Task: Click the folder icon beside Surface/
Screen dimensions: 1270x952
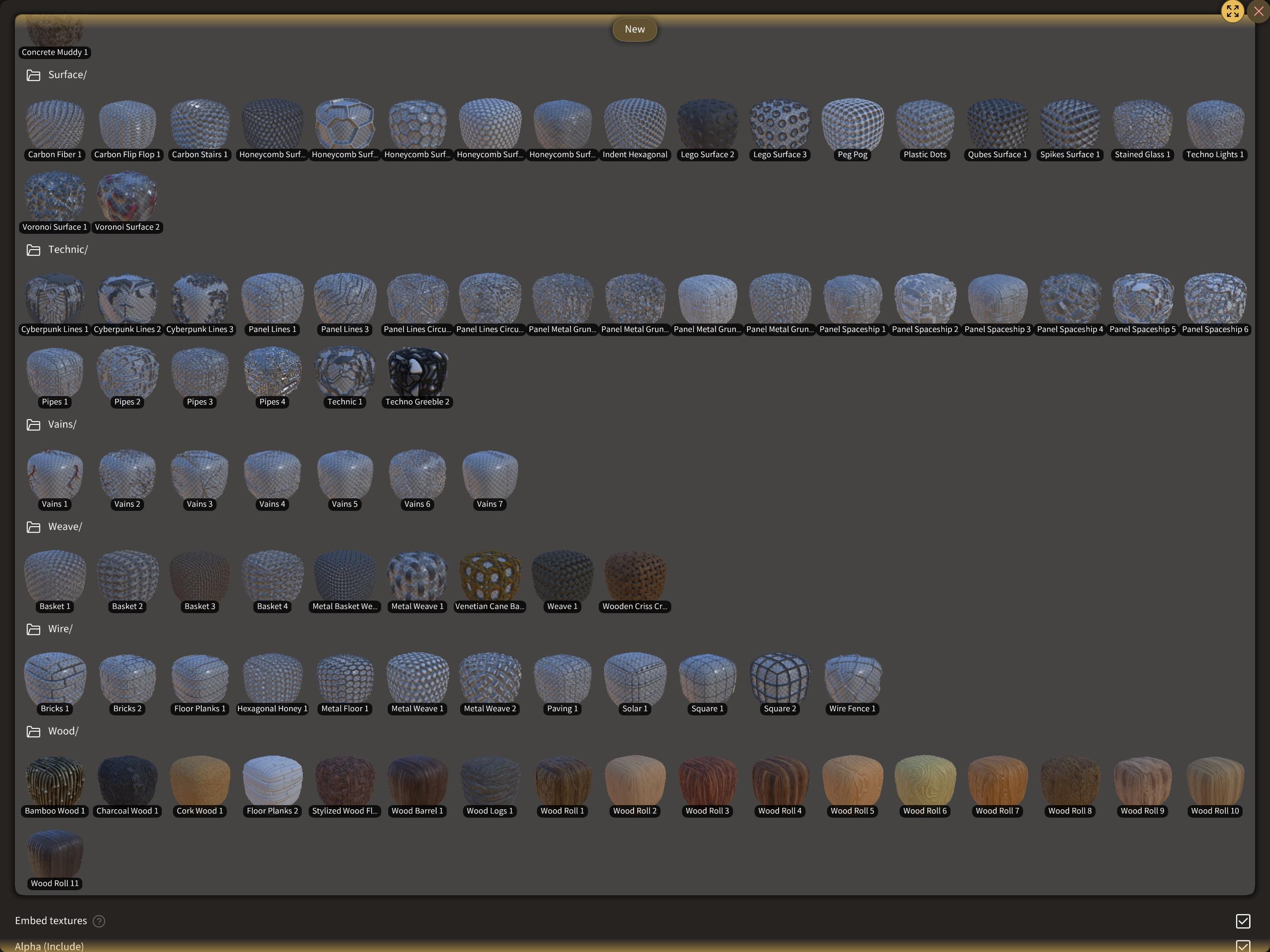Action: tap(33, 75)
